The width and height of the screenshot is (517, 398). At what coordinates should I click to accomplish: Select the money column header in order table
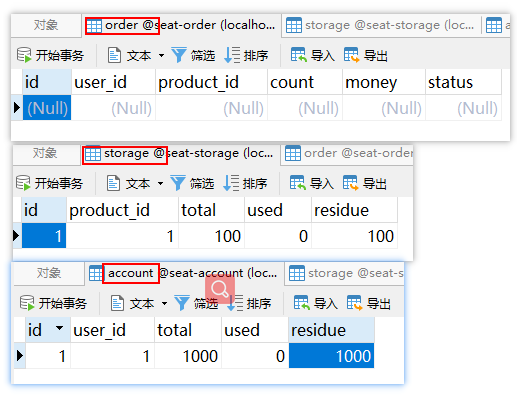[384, 82]
